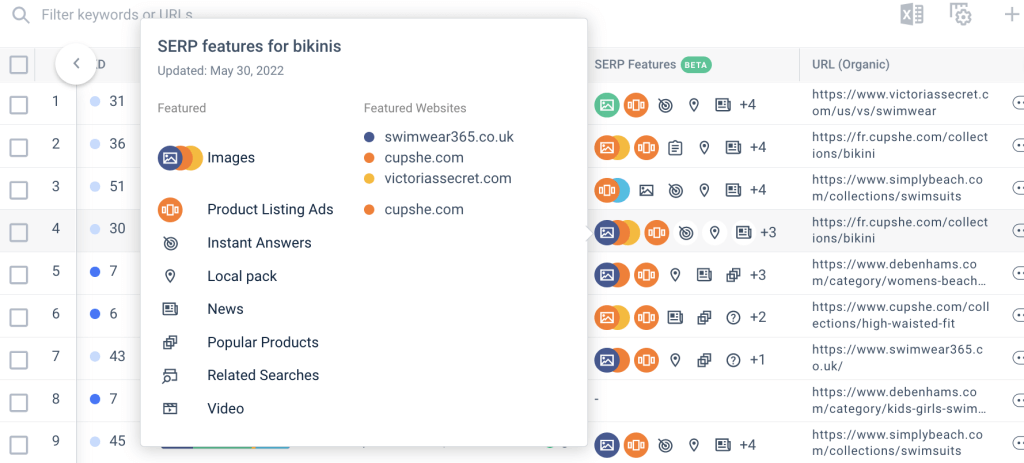Screen dimensions: 1024x463
Task: Click the search magnifier icon
Action: click(x=21, y=14)
